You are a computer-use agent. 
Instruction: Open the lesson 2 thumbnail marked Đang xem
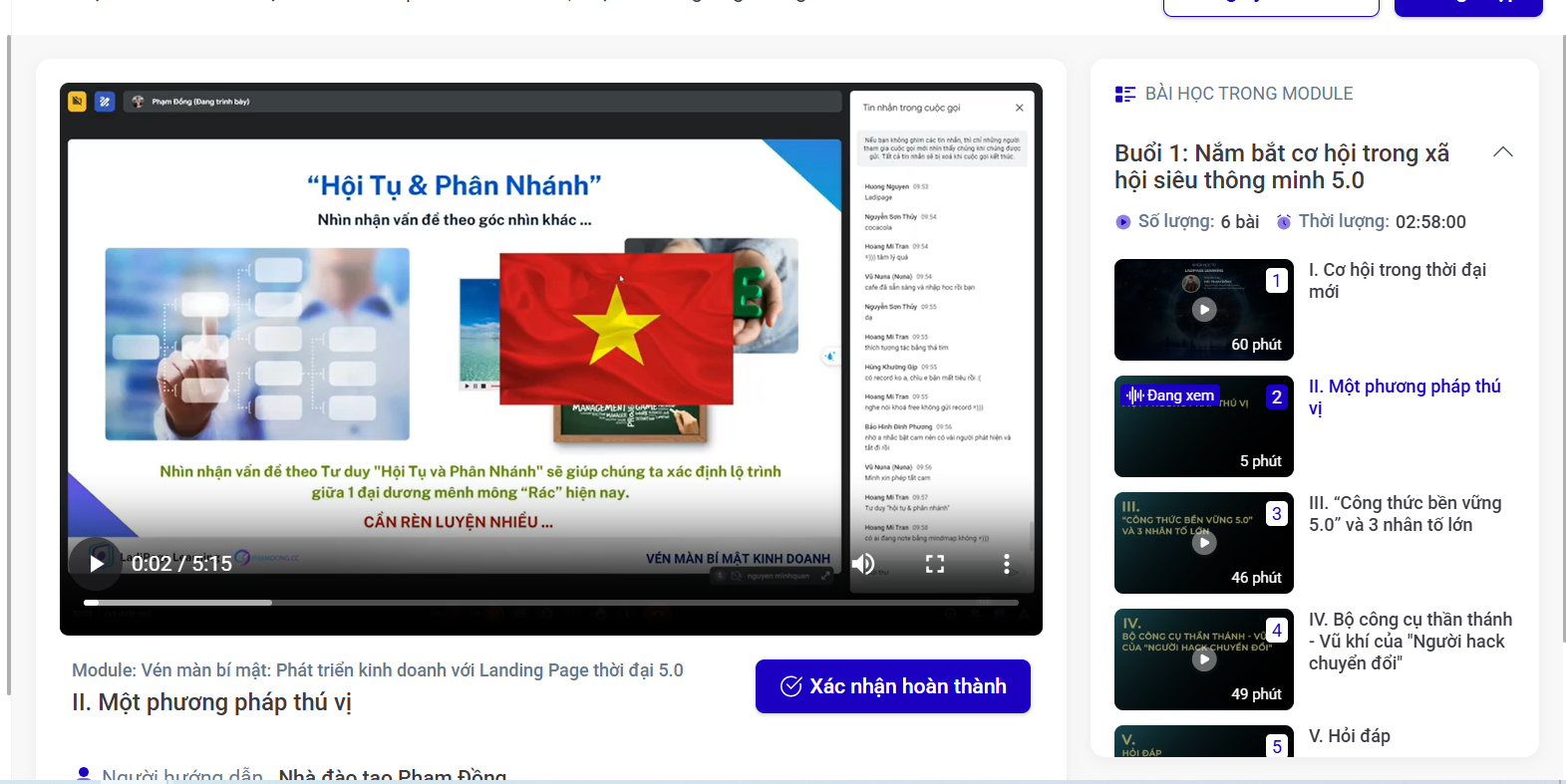(1204, 426)
